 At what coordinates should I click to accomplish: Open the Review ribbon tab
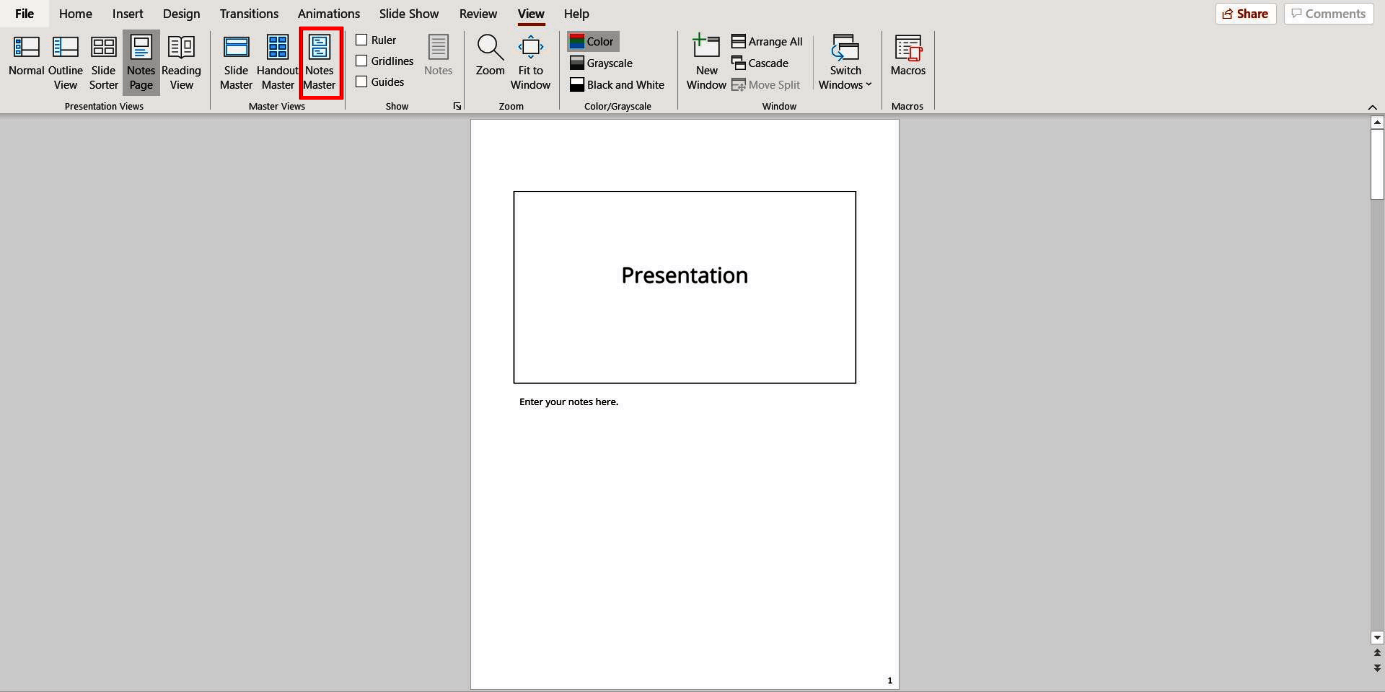pyautogui.click(x=477, y=13)
